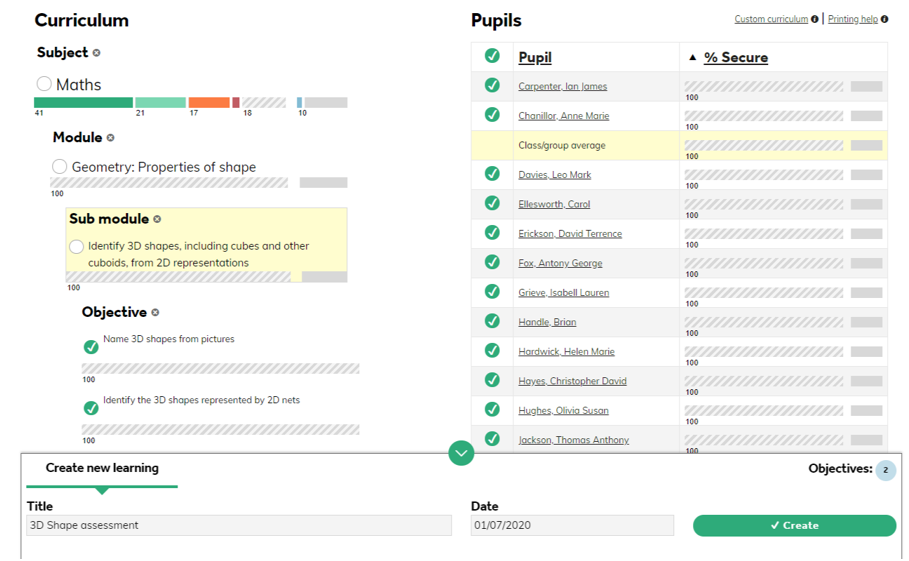909x561 pixels.
Task: Click the info icon beside Printing help
Action: 885,19
